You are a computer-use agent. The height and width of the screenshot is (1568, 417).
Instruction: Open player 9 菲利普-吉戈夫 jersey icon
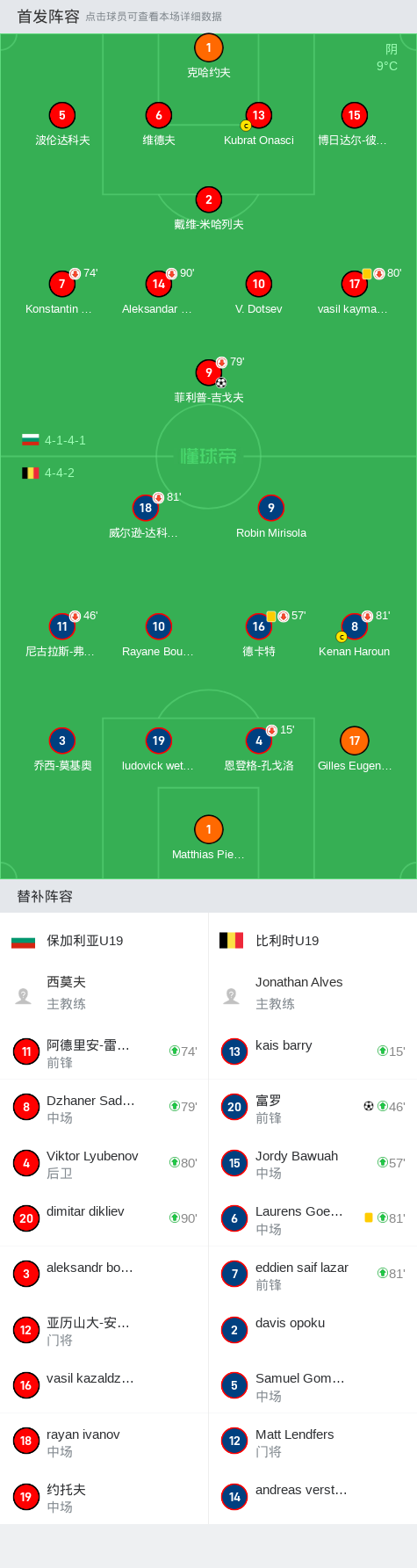click(208, 372)
